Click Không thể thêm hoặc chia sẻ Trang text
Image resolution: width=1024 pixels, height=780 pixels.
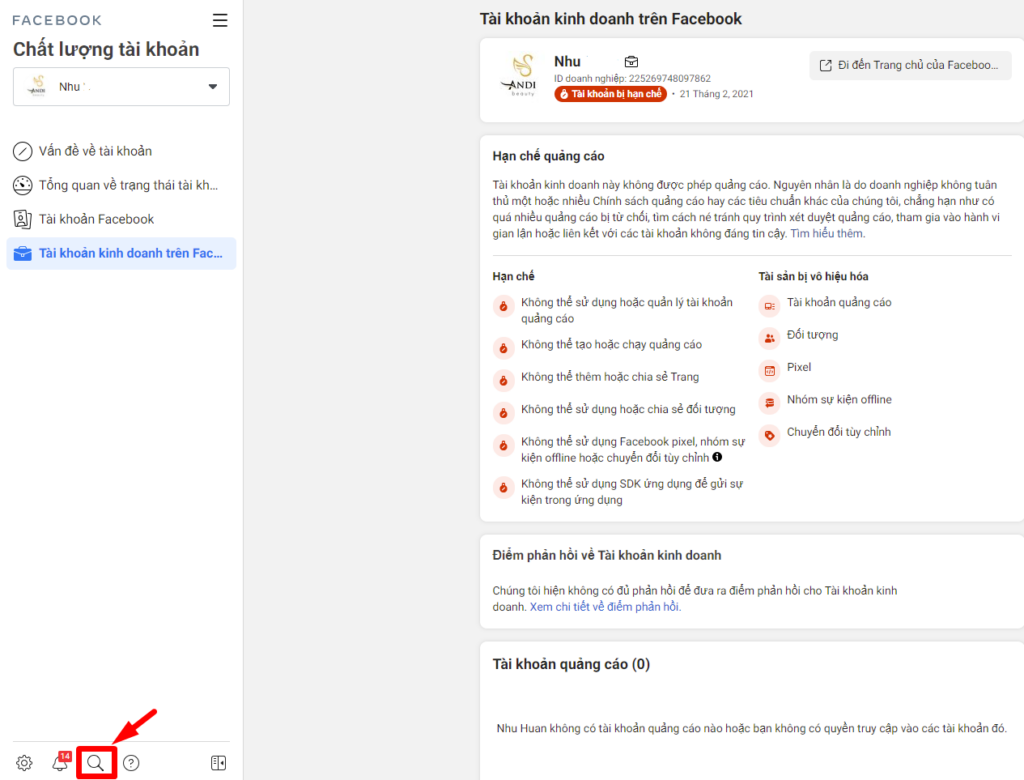point(610,377)
